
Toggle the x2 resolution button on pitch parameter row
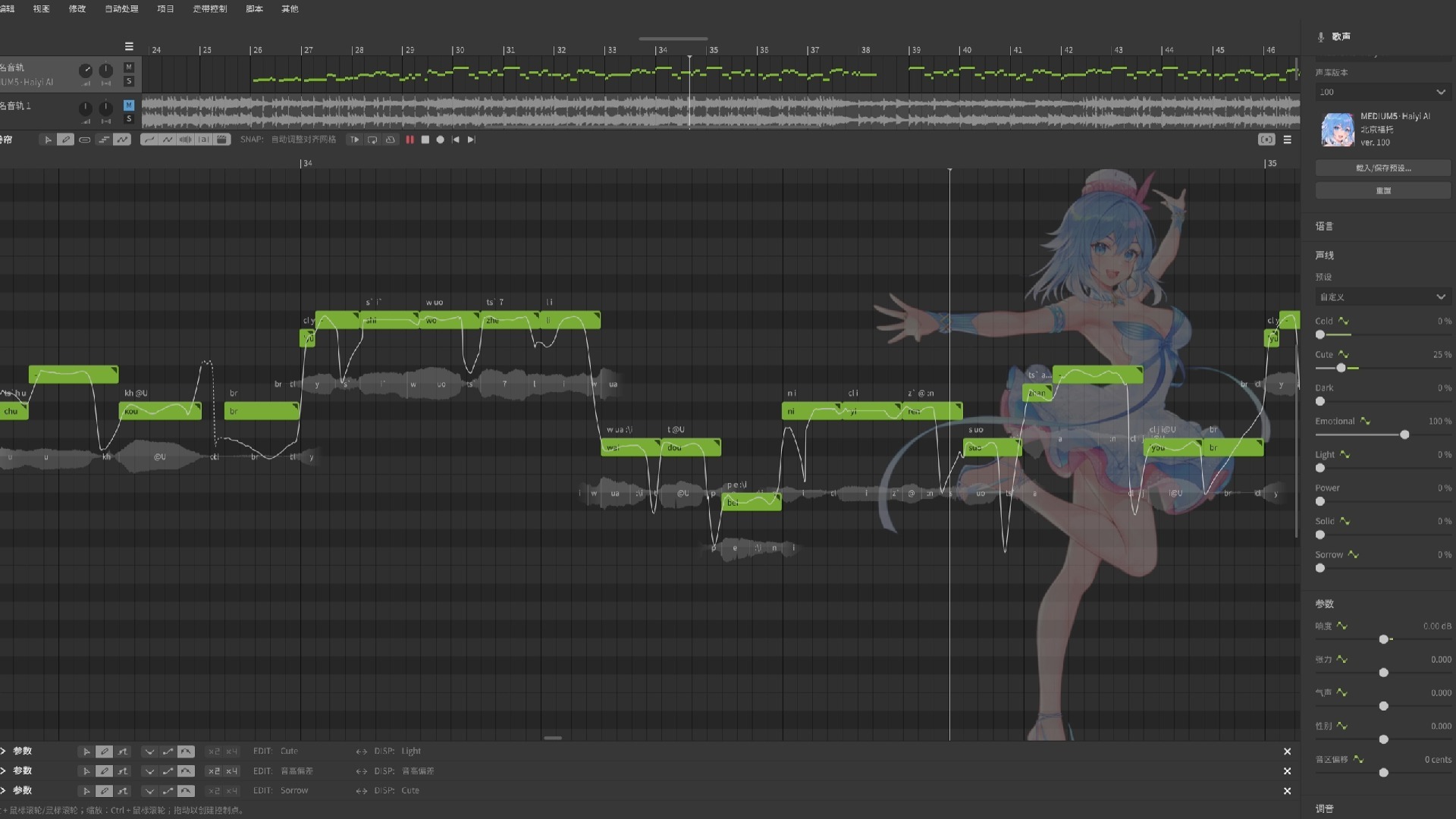click(214, 770)
